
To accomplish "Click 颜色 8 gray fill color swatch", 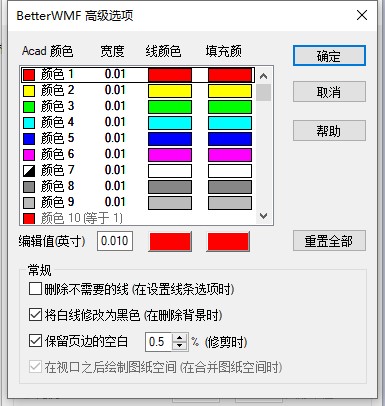I will pyautogui.click(x=230, y=187).
